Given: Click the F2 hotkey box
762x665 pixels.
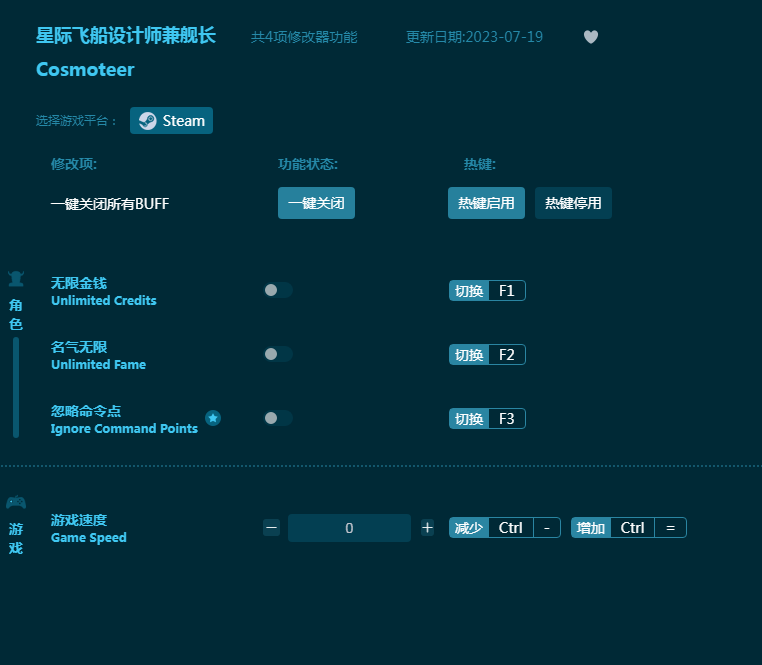Looking at the screenshot, I should (x=507, y=354).
